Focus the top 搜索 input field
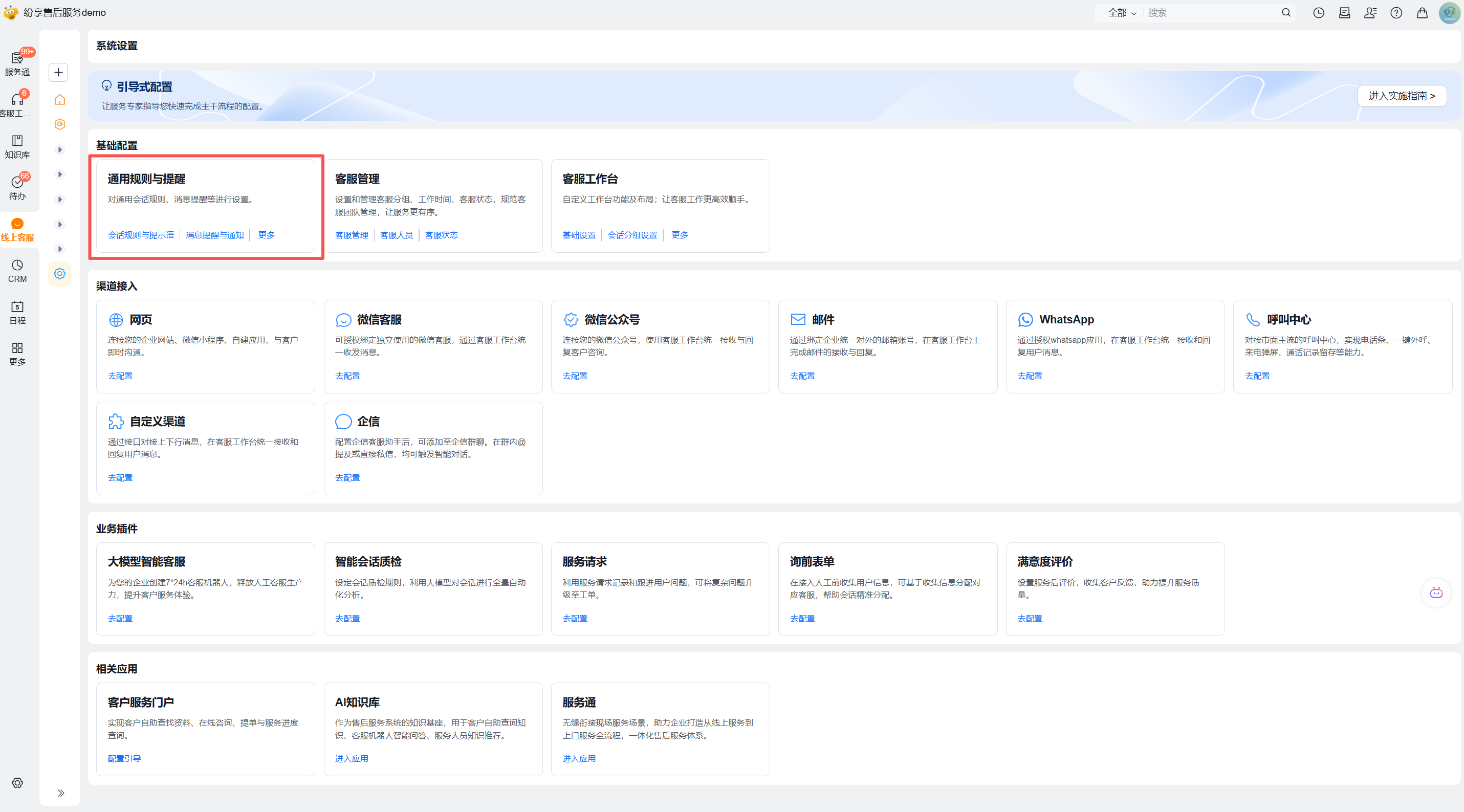 [1211, 12]
